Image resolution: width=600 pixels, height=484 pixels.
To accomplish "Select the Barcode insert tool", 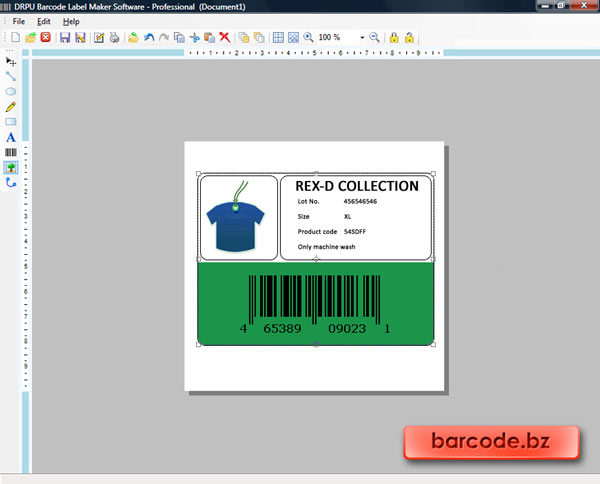I will (11, 152).
